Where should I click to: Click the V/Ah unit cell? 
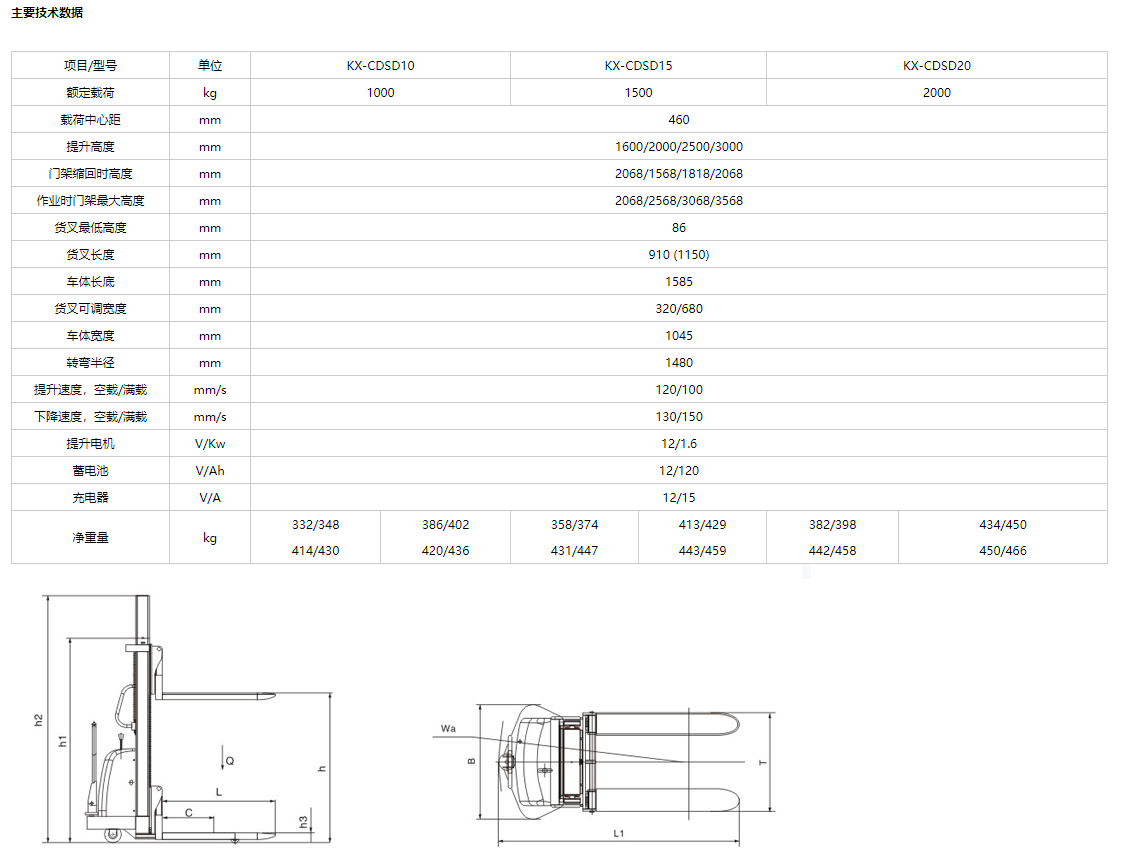point(210,471)
